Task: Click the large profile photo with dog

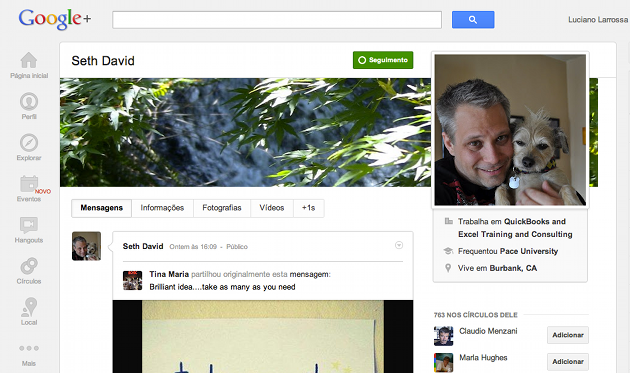Action: (510, 130)
